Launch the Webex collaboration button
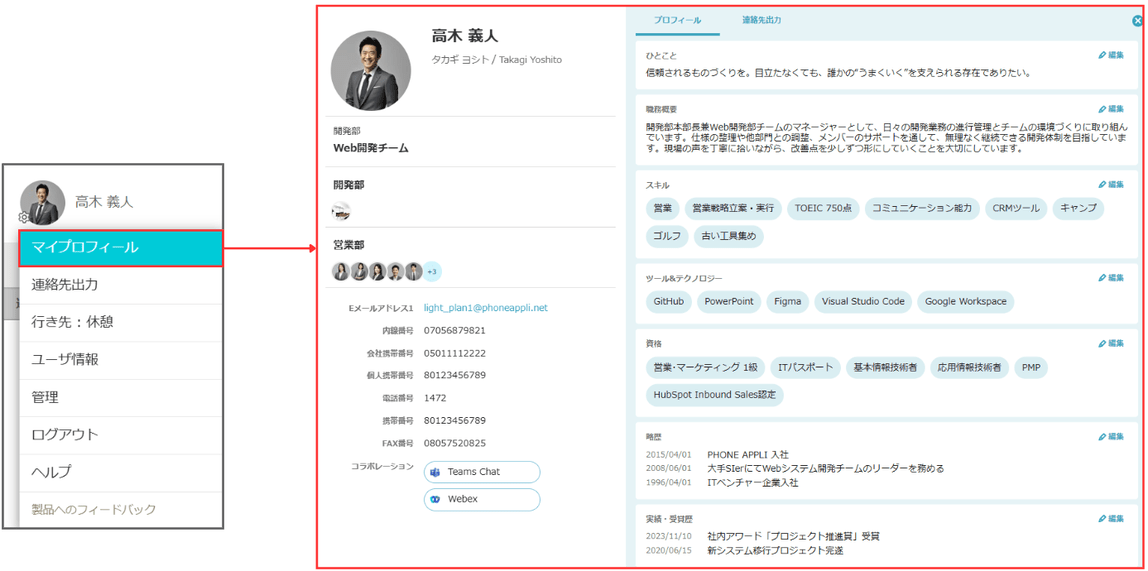Viewport: 1148px width, 571px height. (x=482, y=499)
